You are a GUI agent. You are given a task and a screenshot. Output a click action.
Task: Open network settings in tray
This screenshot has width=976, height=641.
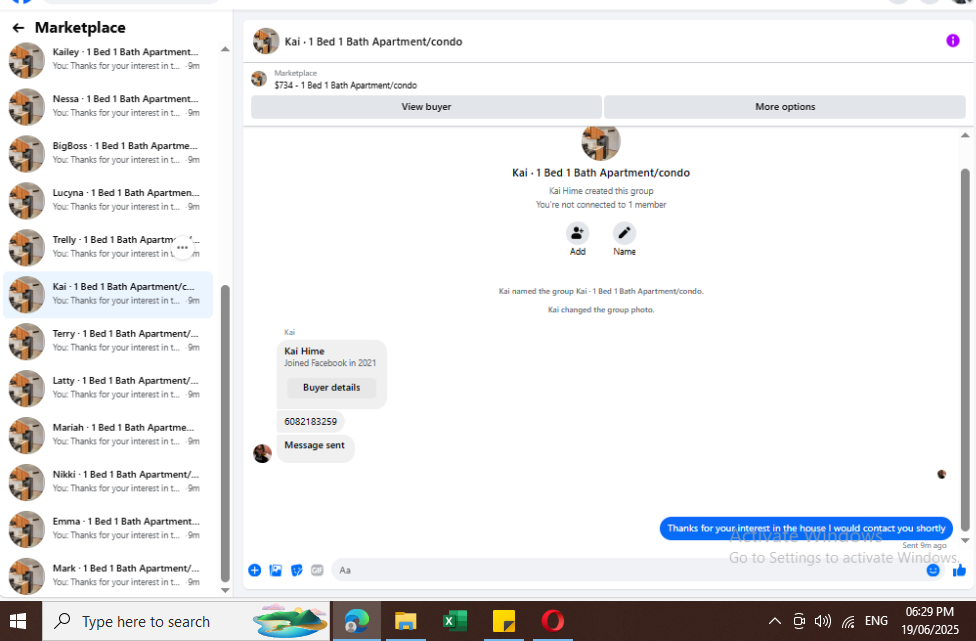tap(848, 621)
